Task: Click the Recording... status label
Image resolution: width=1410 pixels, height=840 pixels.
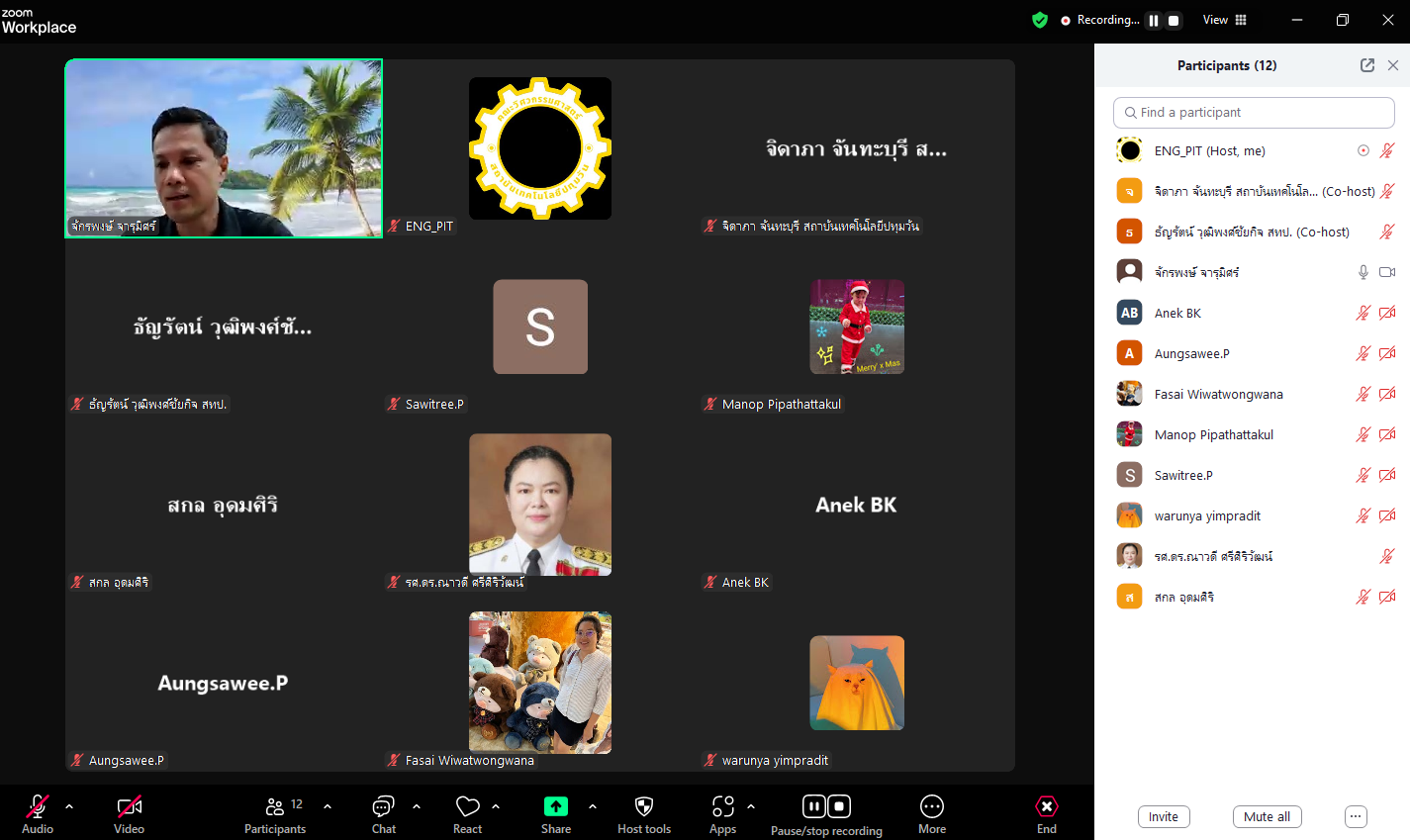Action: click(1108, 20)
